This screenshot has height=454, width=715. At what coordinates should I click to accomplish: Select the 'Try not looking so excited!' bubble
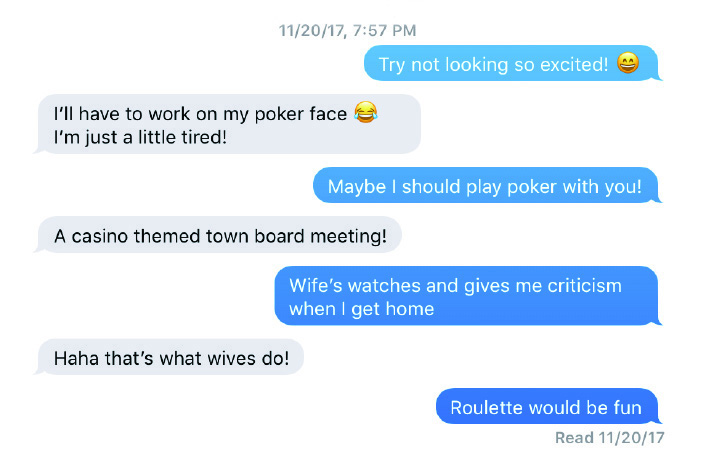[512, 63]
